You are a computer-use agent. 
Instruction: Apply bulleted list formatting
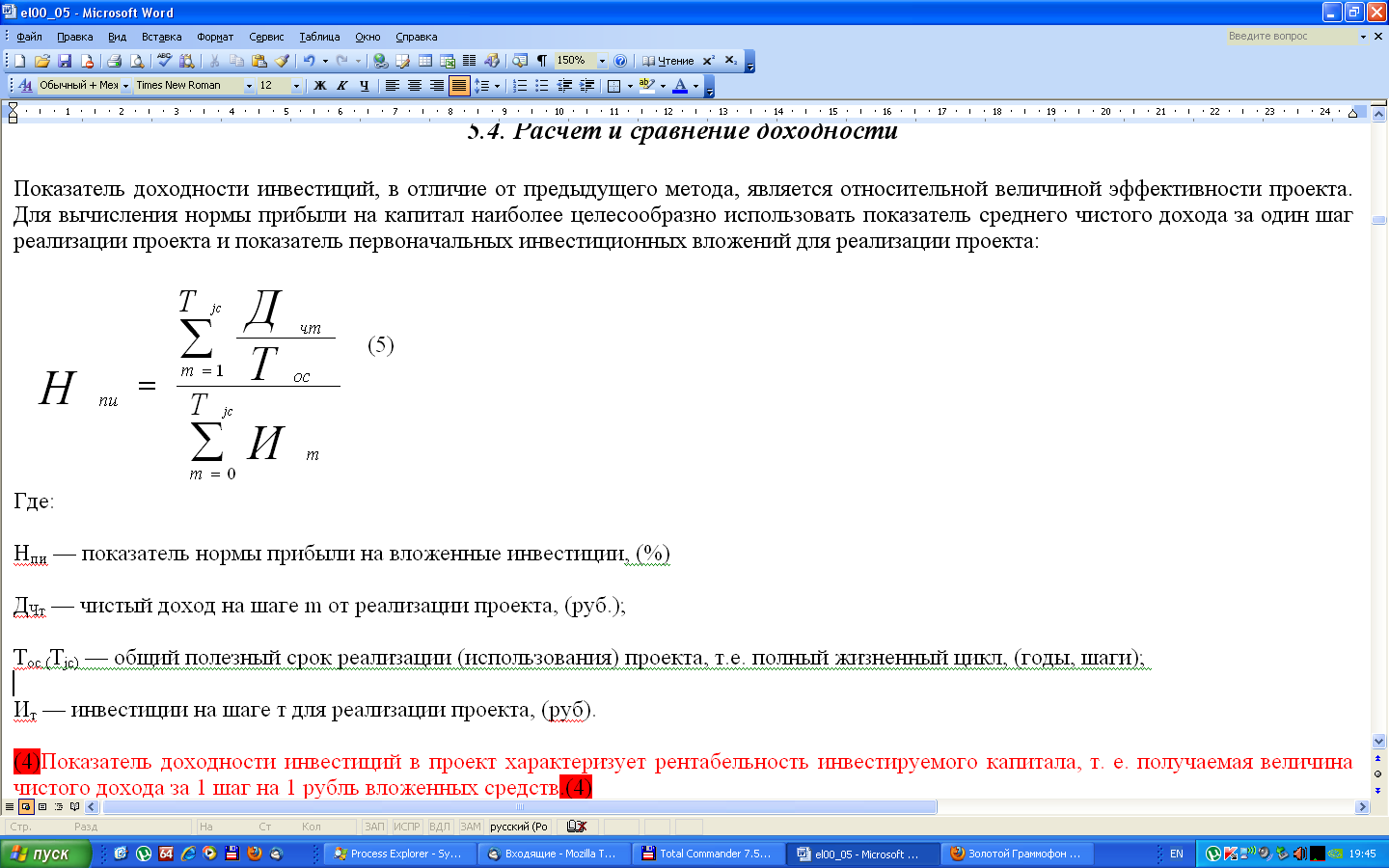point(542,86)
